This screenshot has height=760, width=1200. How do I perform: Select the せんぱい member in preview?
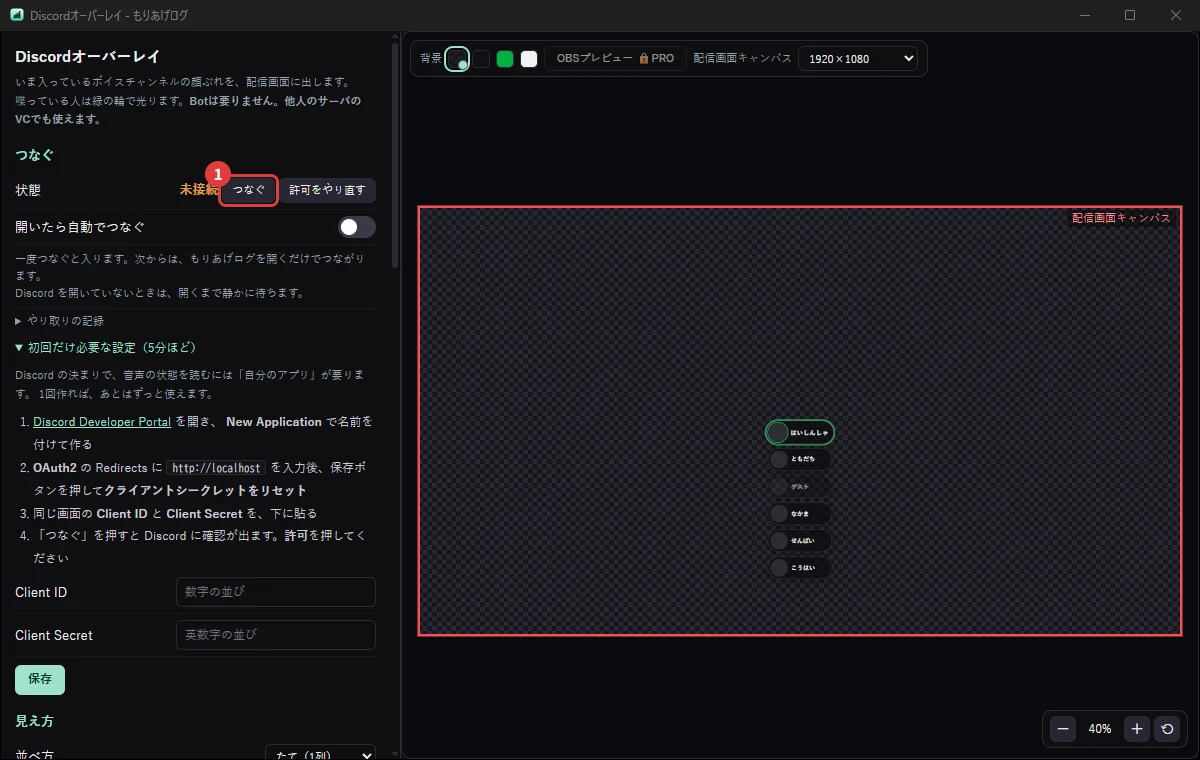800,540
